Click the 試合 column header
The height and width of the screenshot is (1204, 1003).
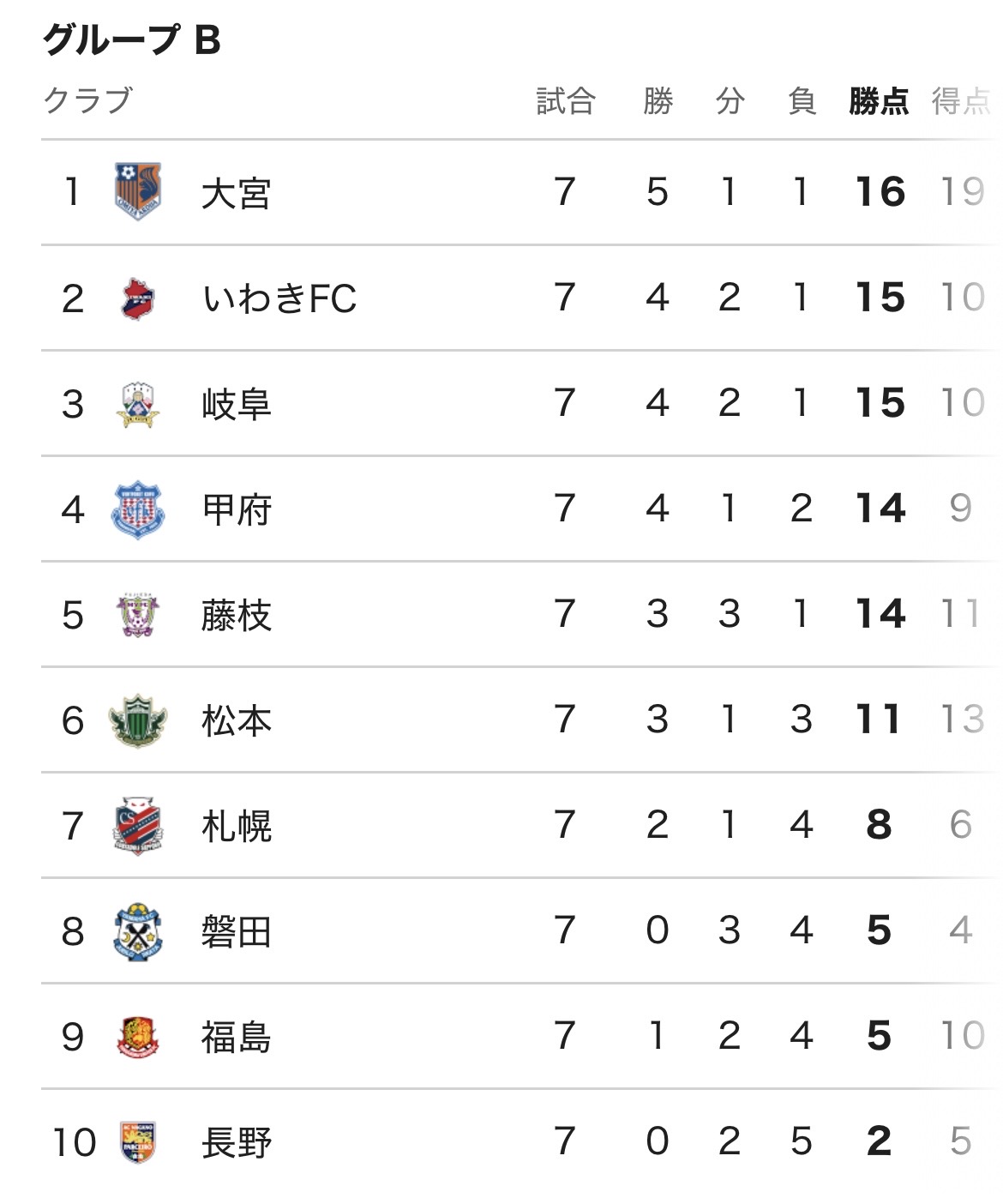pos(565,101)
